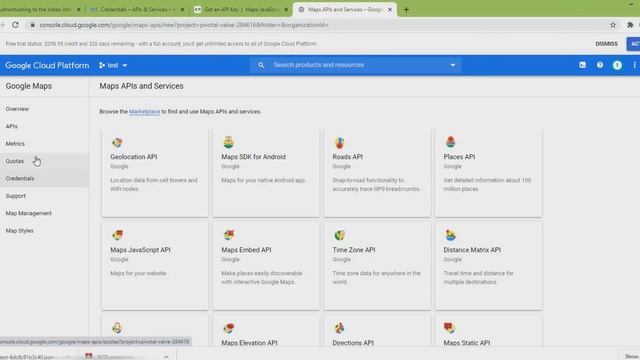Open the Geolocation API title

pyautogui.click(x=133, y=157)
